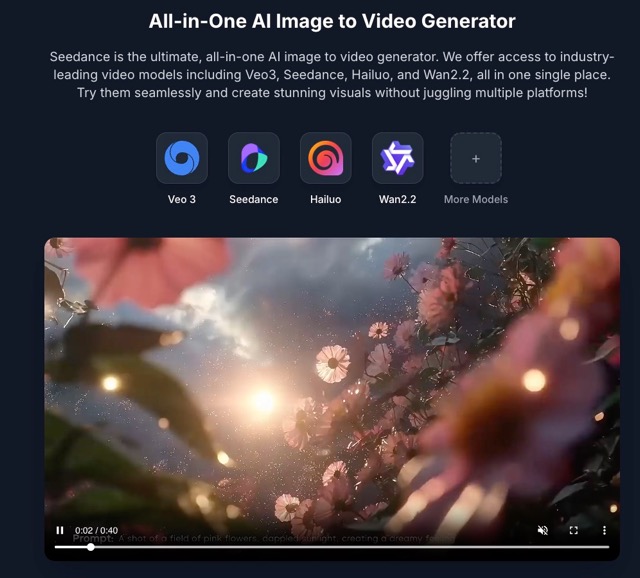The height and width of the screenshot is (578, 640).
Task: Enter fullscreen video mode
Action: coord(574,530)
